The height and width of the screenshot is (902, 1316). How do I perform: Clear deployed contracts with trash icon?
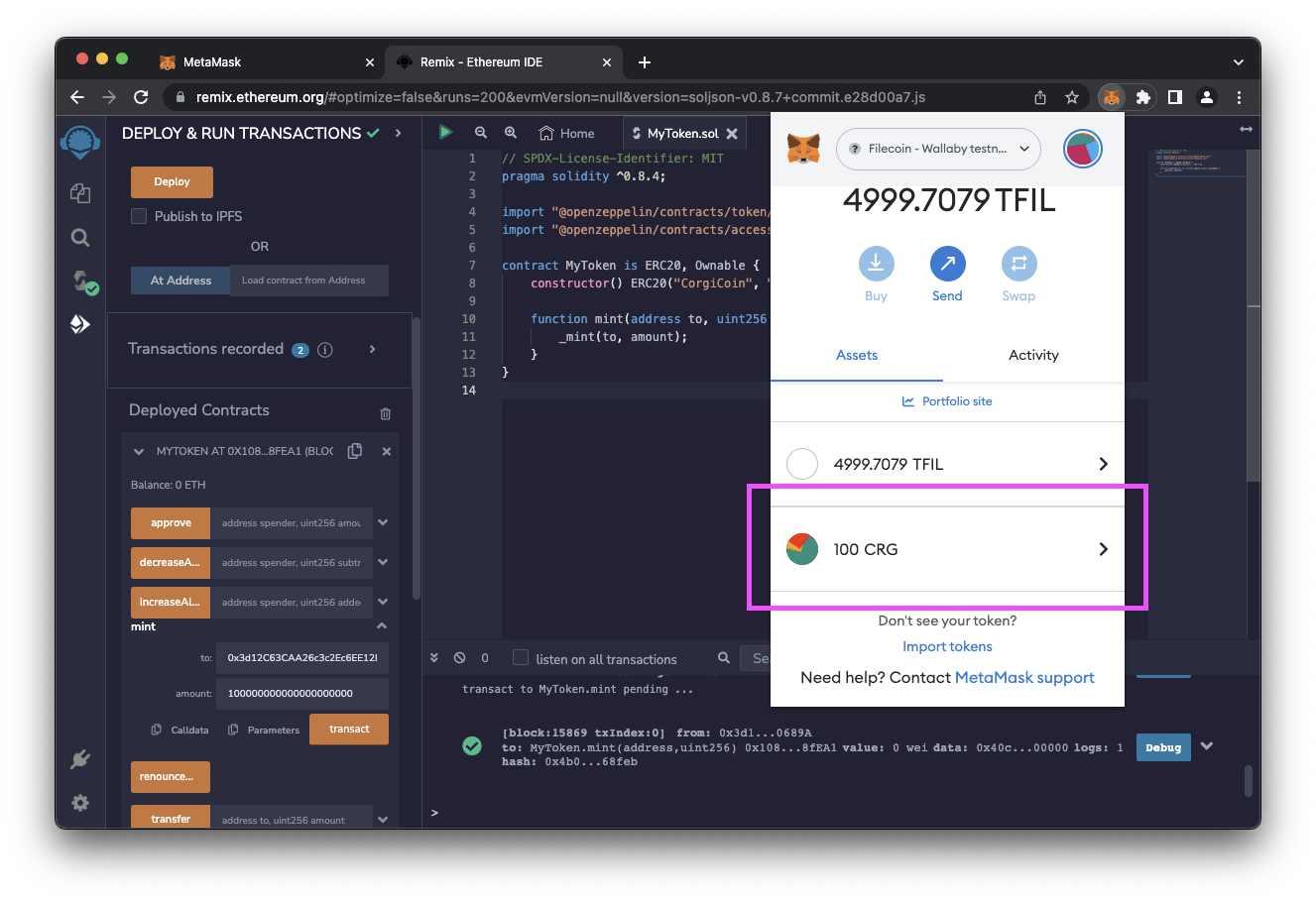point(386,413)
